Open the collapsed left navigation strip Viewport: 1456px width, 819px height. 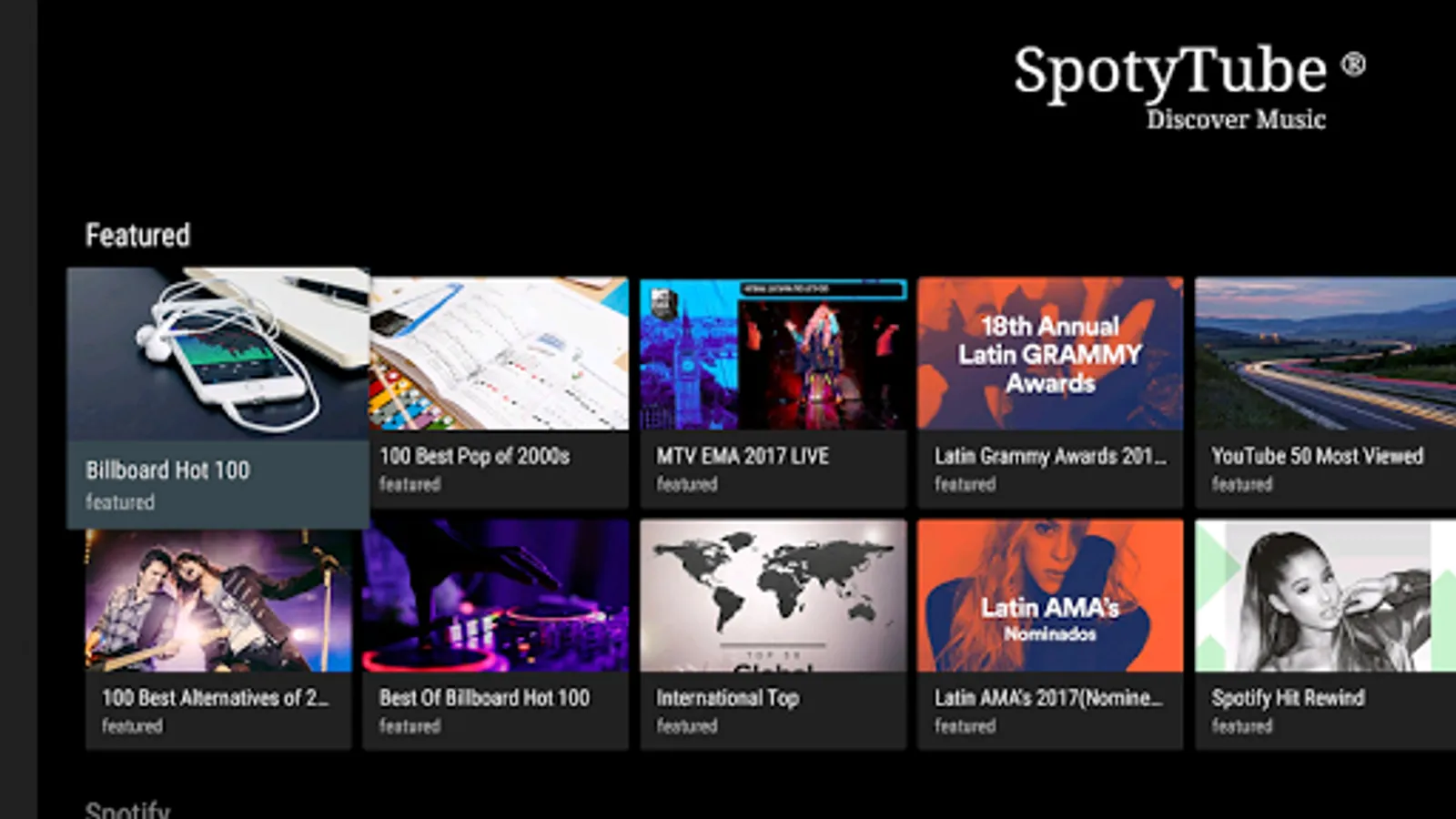18,409
